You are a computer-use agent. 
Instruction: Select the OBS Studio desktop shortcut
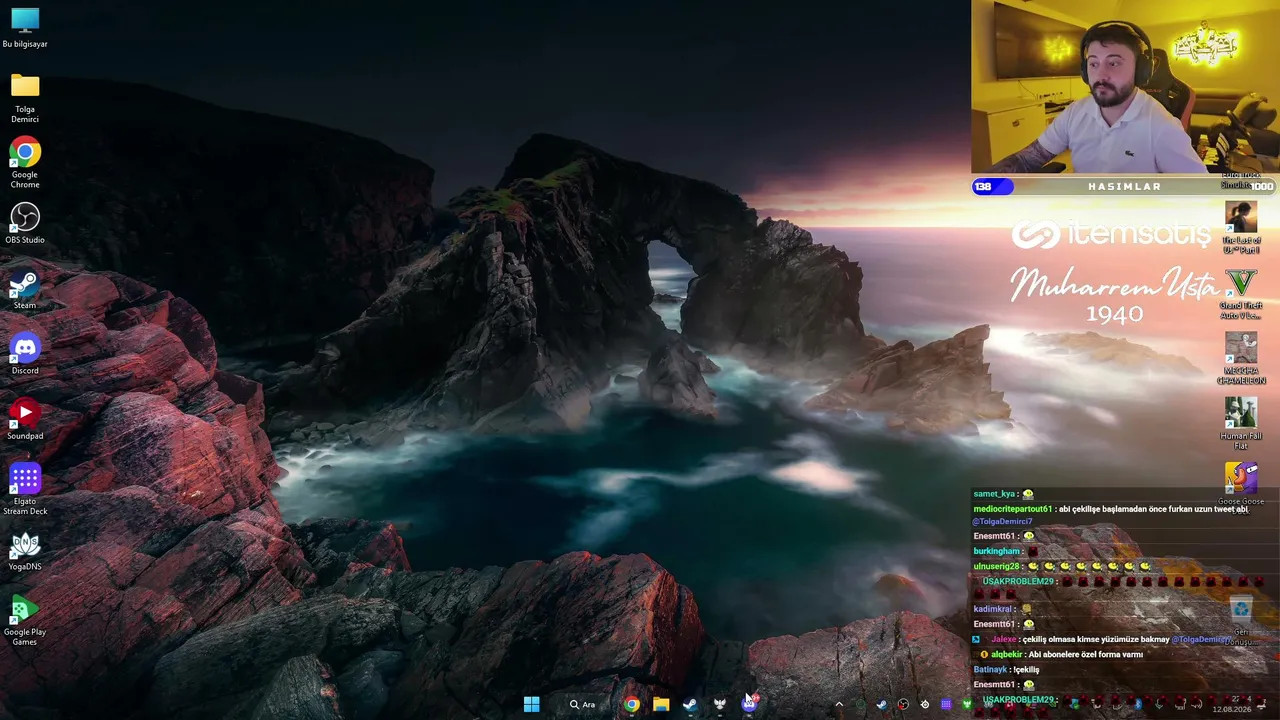(x=25, y=224)
